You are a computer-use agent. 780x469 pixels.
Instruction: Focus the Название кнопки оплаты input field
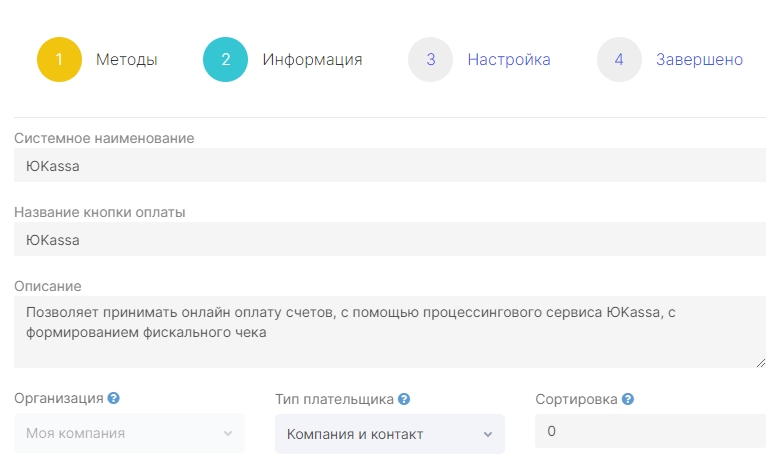[x=390, y=239]
